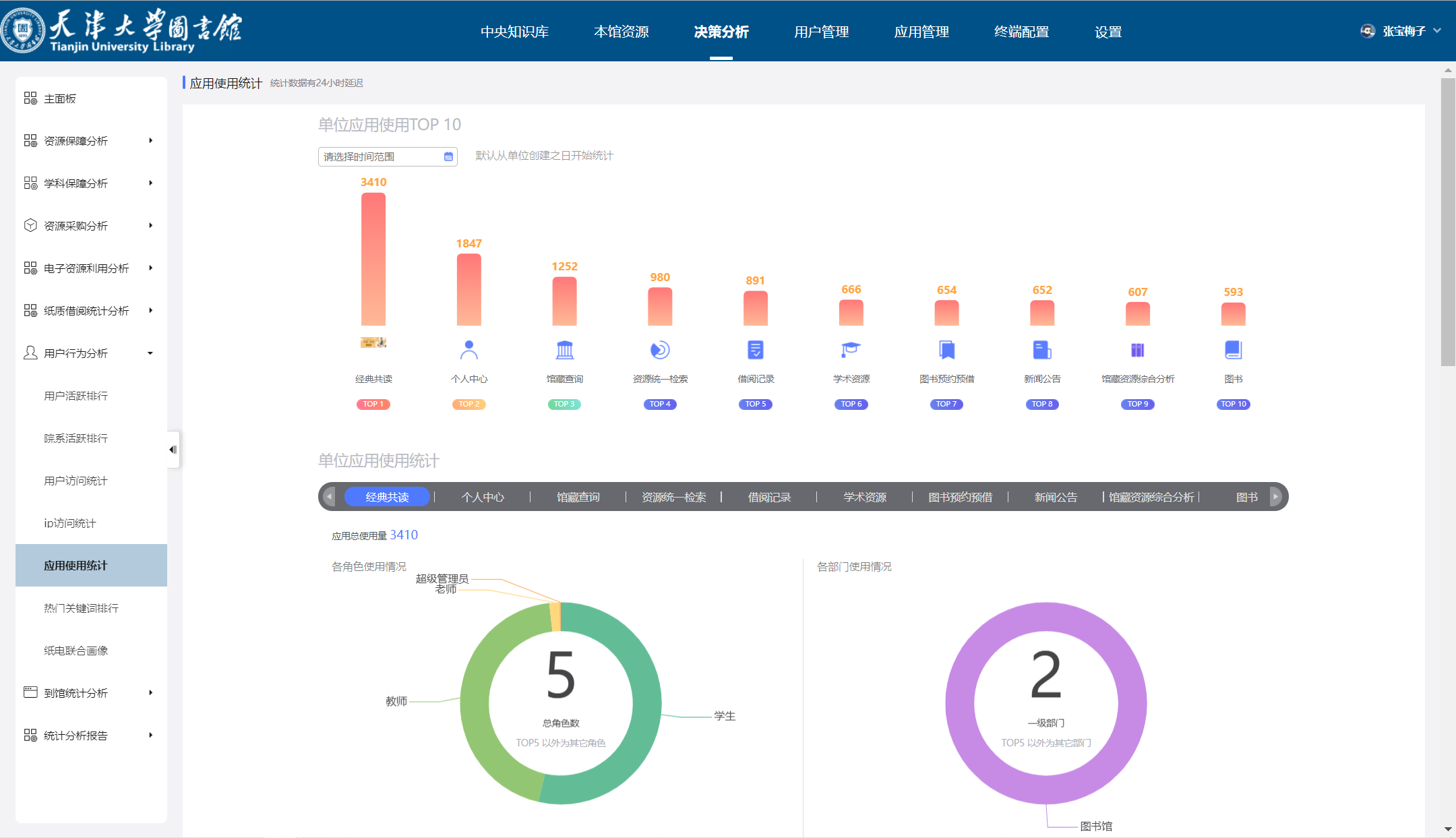
Task: Click the 新闻公告 icon
Action: tap(1042, 350)
